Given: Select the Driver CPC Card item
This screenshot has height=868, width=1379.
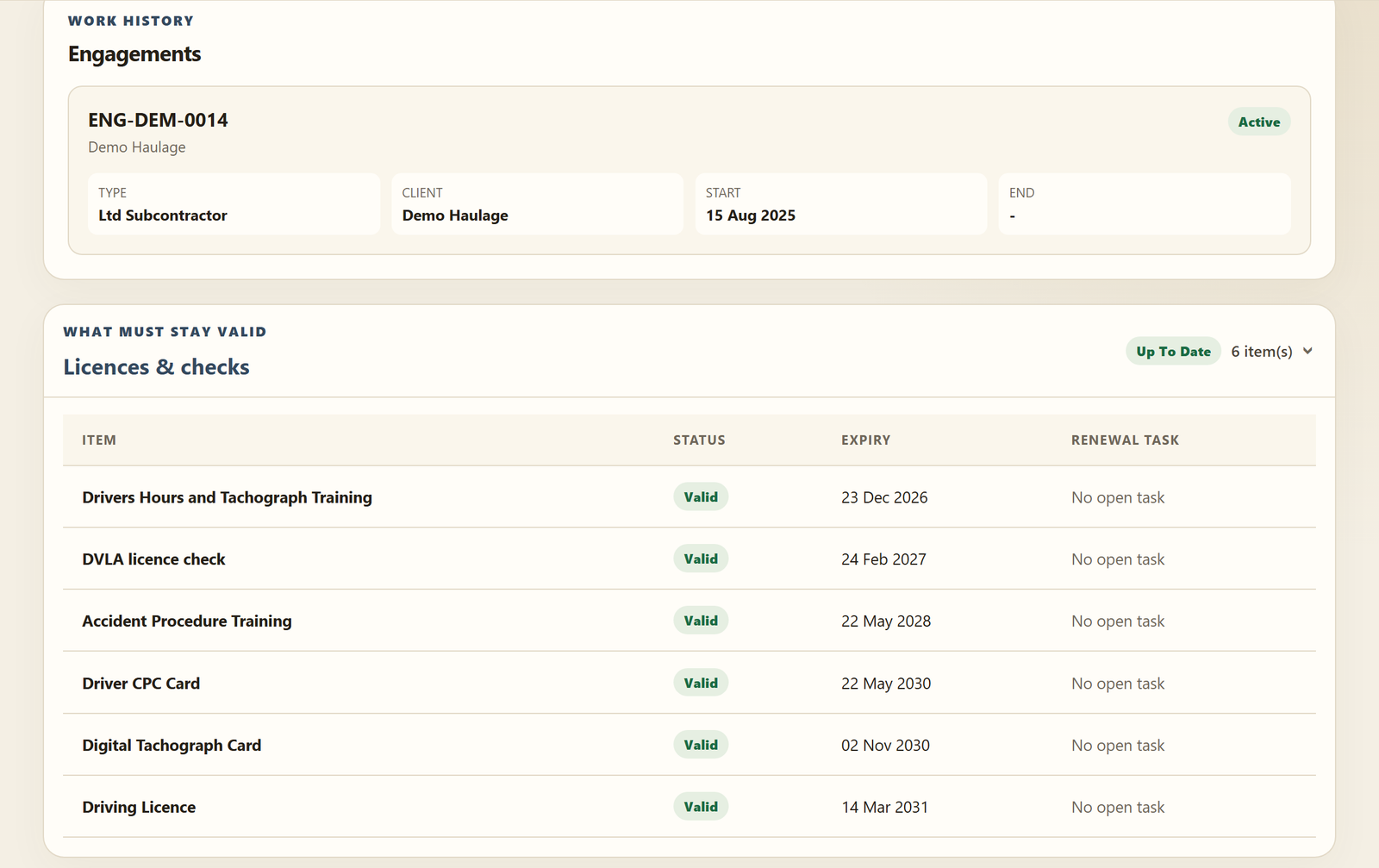Looking at the screenshot, I should coord(141,684).
